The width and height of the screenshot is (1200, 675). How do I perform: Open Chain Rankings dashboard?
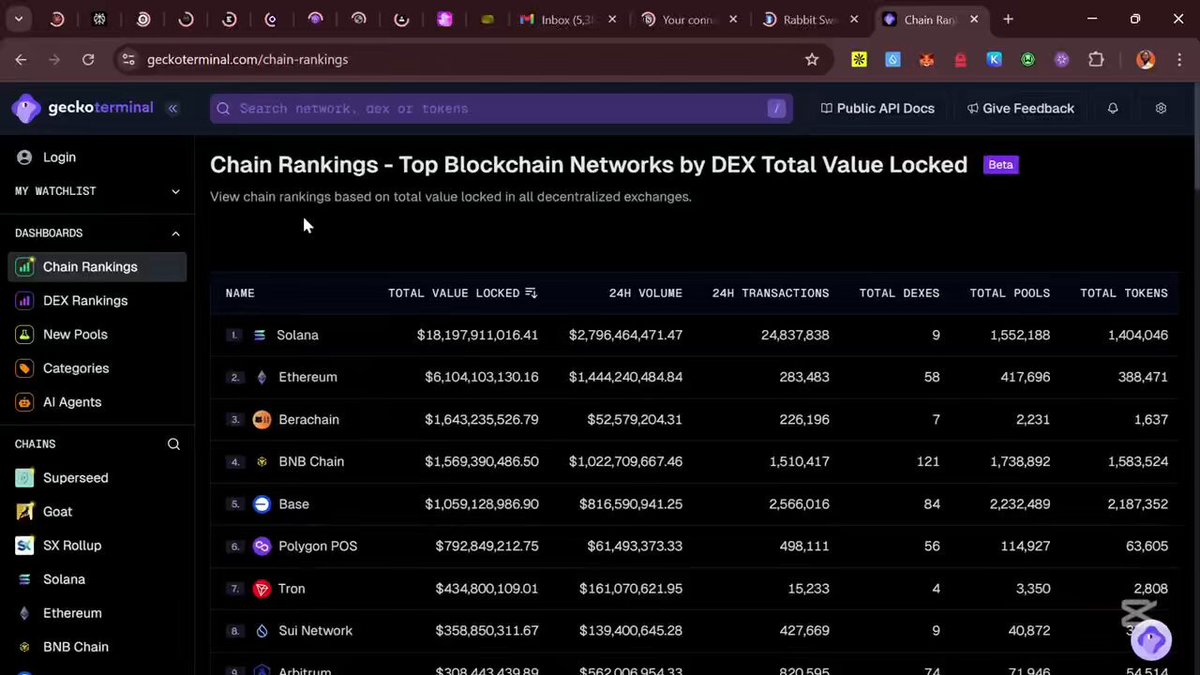[97, 267]
